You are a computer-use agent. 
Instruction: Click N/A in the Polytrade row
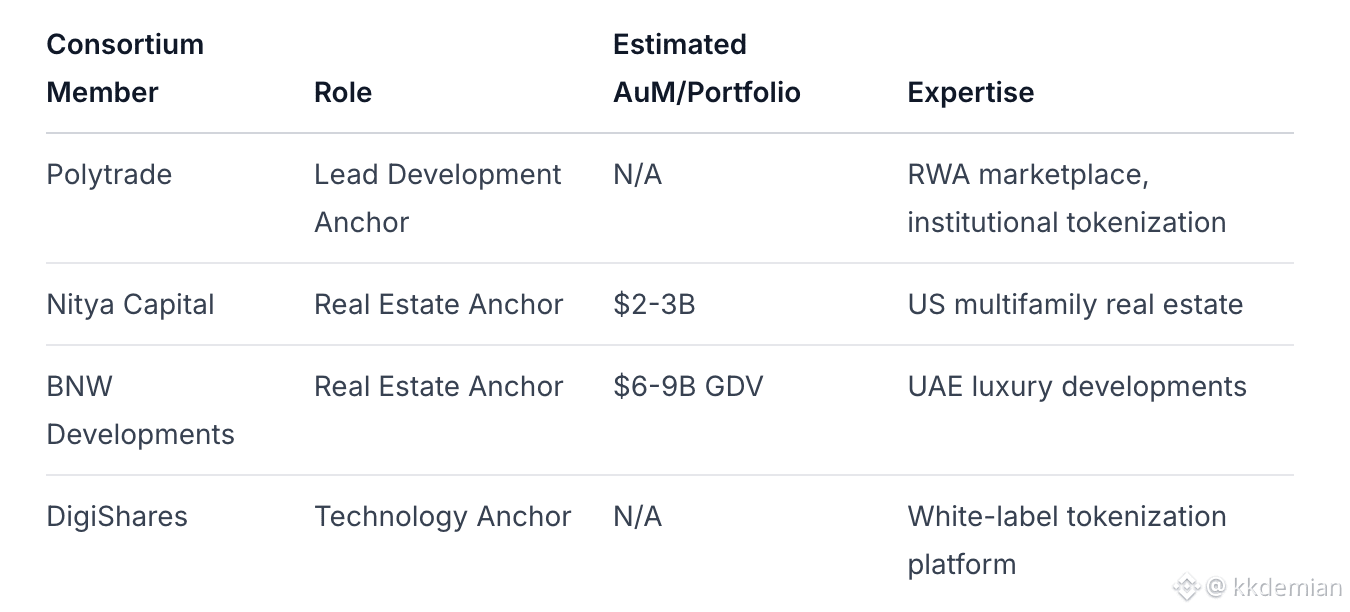click(x=637, y=174)
